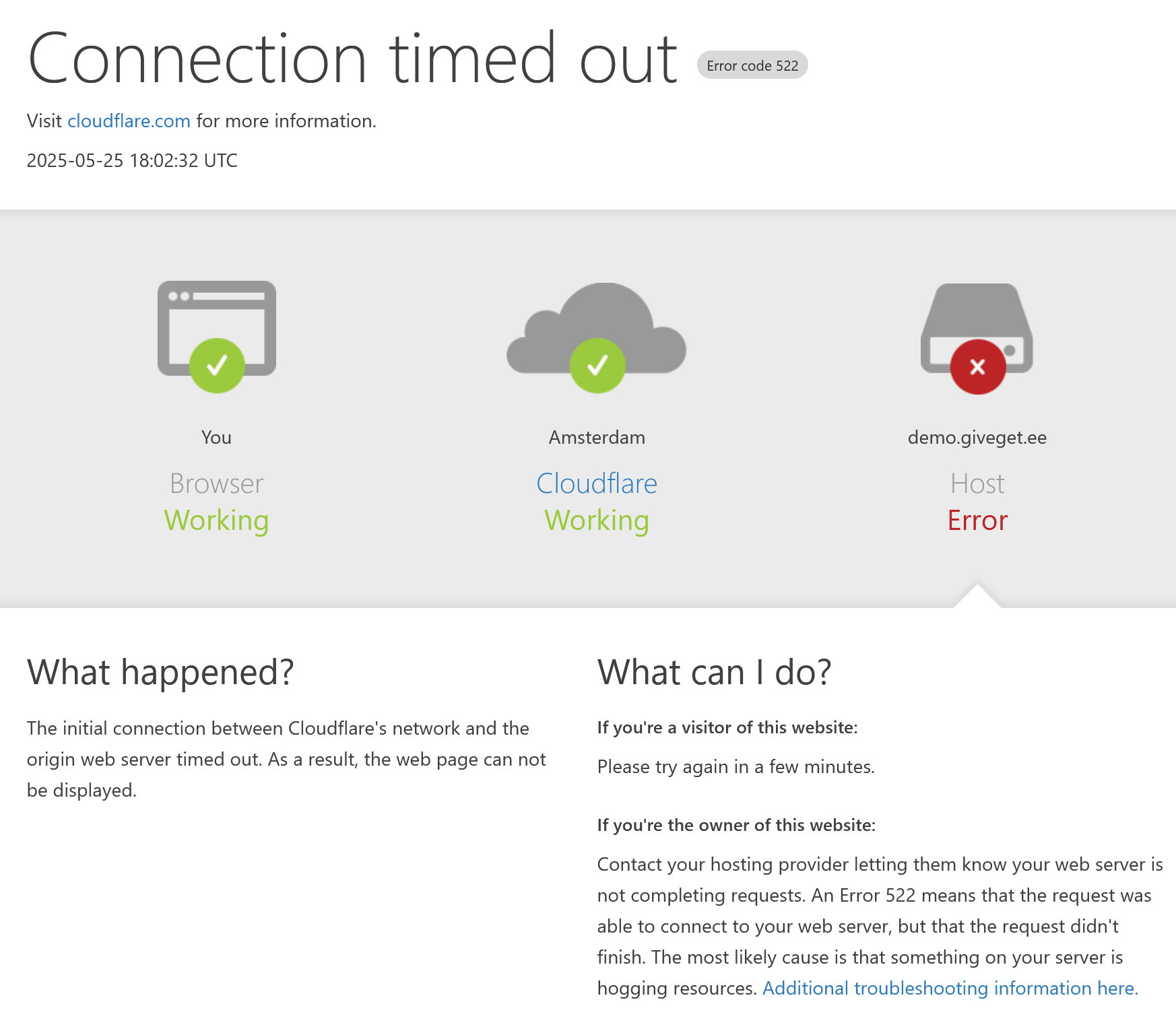Screen dimensions: 1176x1033
Task: Click the green checkmark on browser icon
Action: [217, 366]
